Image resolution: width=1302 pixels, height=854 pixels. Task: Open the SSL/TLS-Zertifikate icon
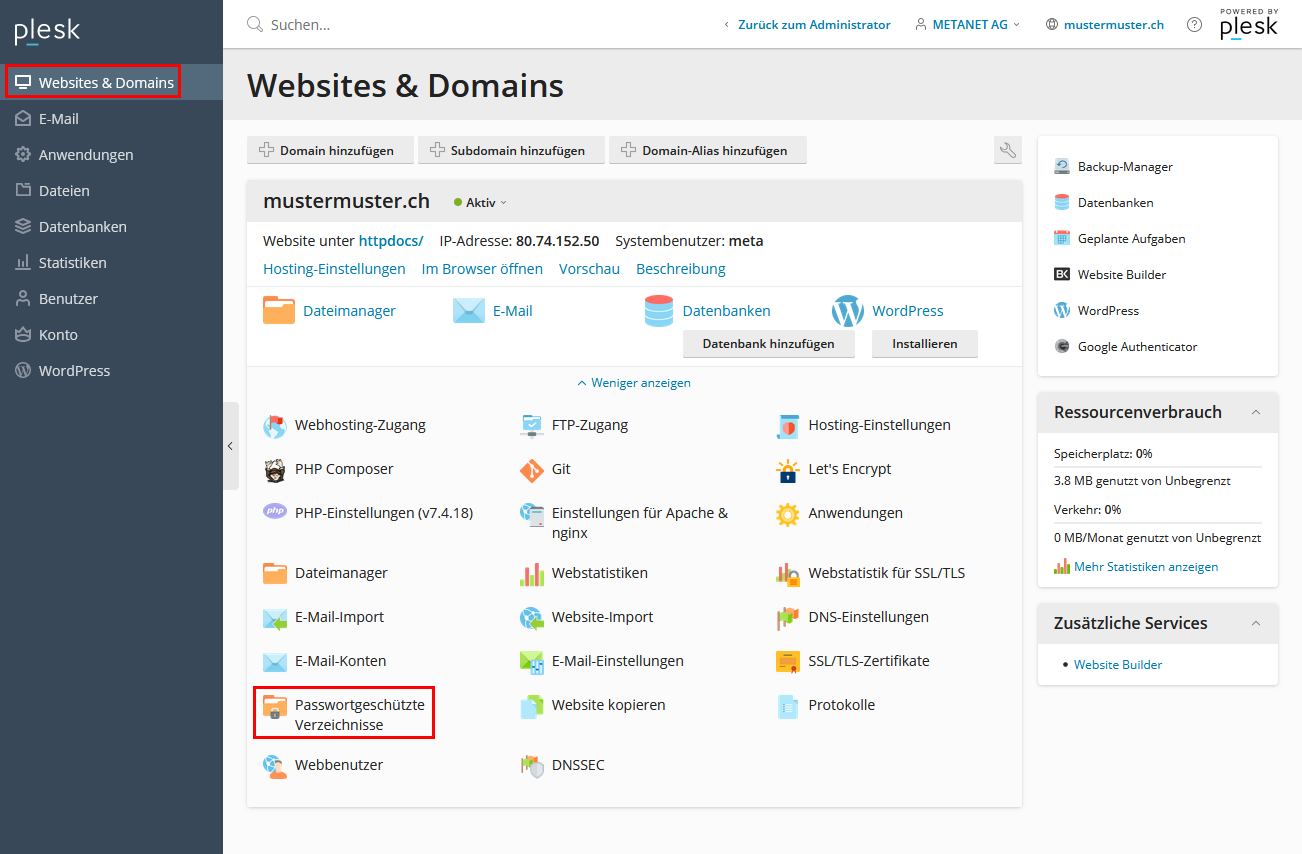(789, 662)
